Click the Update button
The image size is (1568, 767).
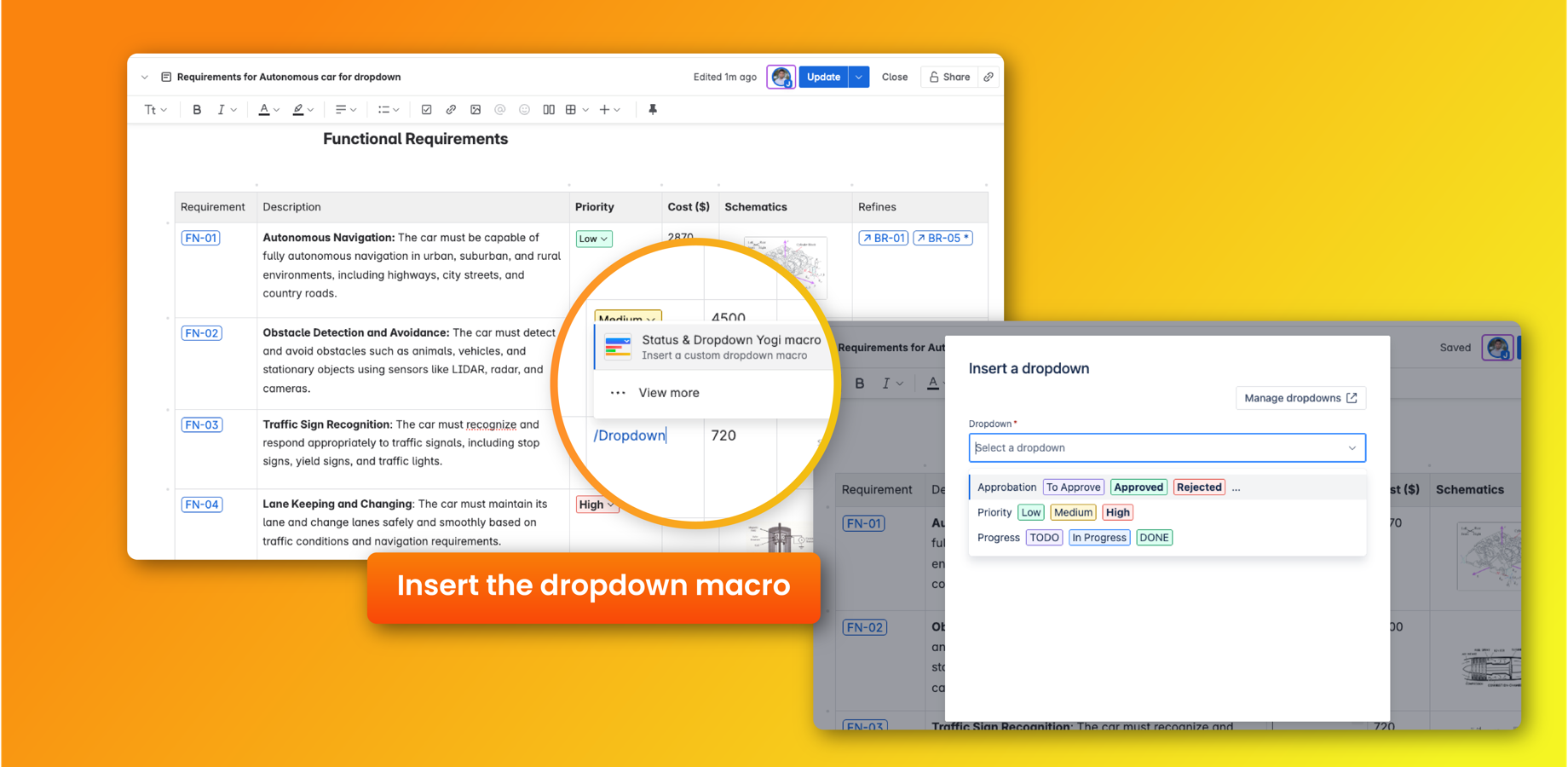click(823, 78)
